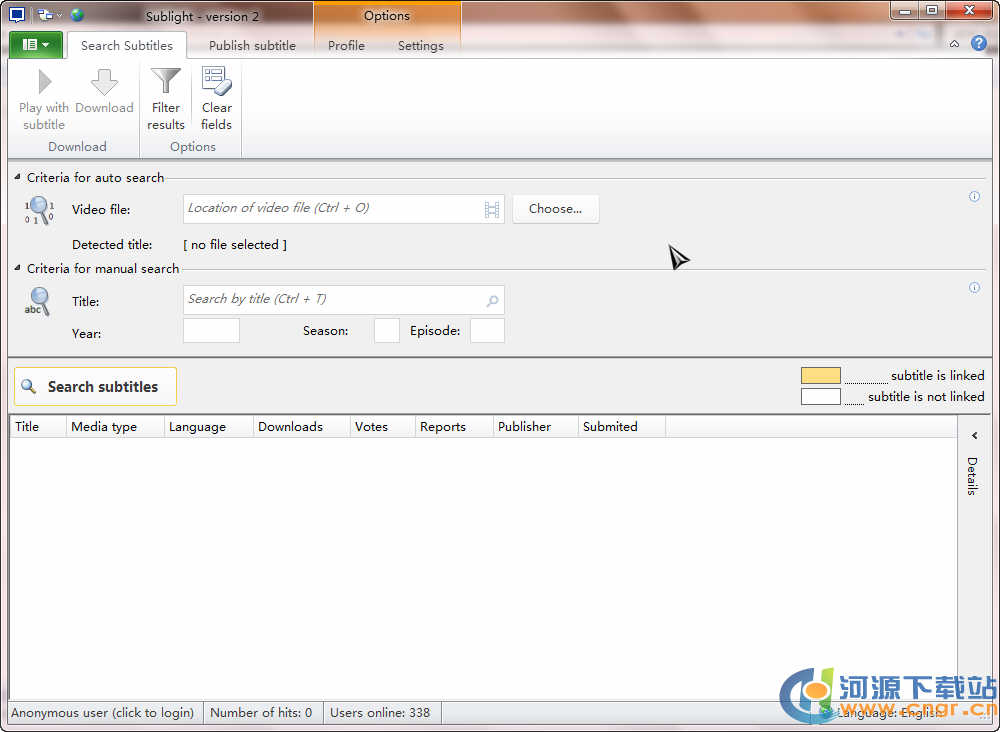1000x732 pixels.
Task: Click Number of hits: 0 status
Action: pyautogui.click(x=261, y=713)
